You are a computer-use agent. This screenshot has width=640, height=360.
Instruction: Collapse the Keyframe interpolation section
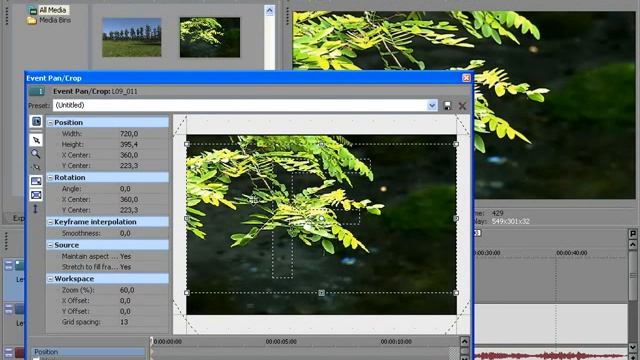(x=50, y=222)
